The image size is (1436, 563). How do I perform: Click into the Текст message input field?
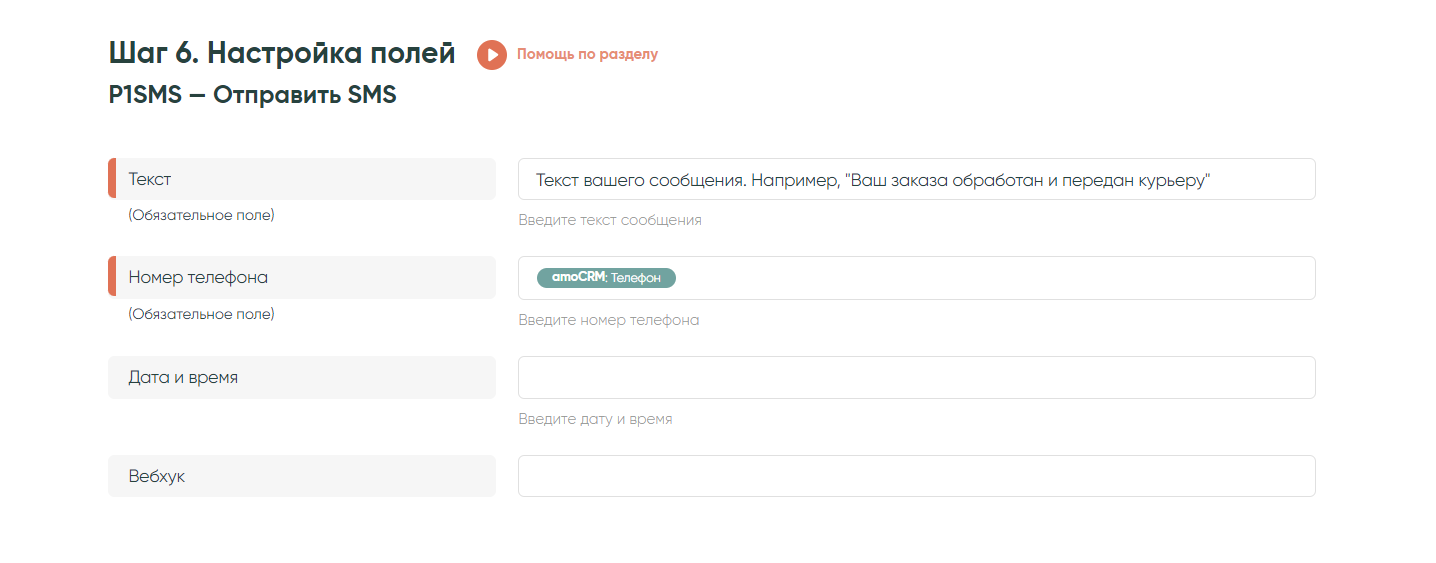point(915,179)
